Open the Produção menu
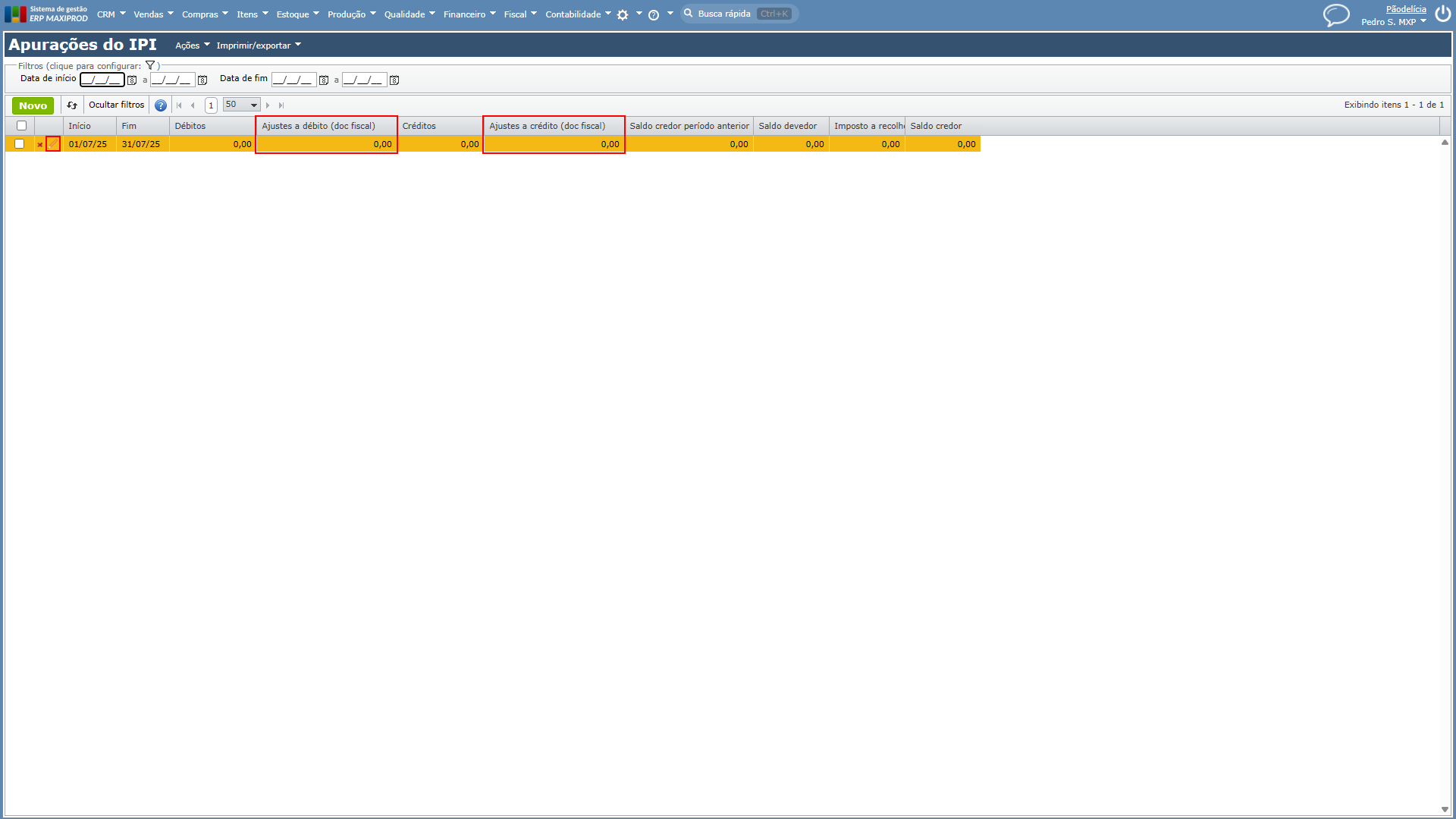1456x819 pixels. click(351, 14)
